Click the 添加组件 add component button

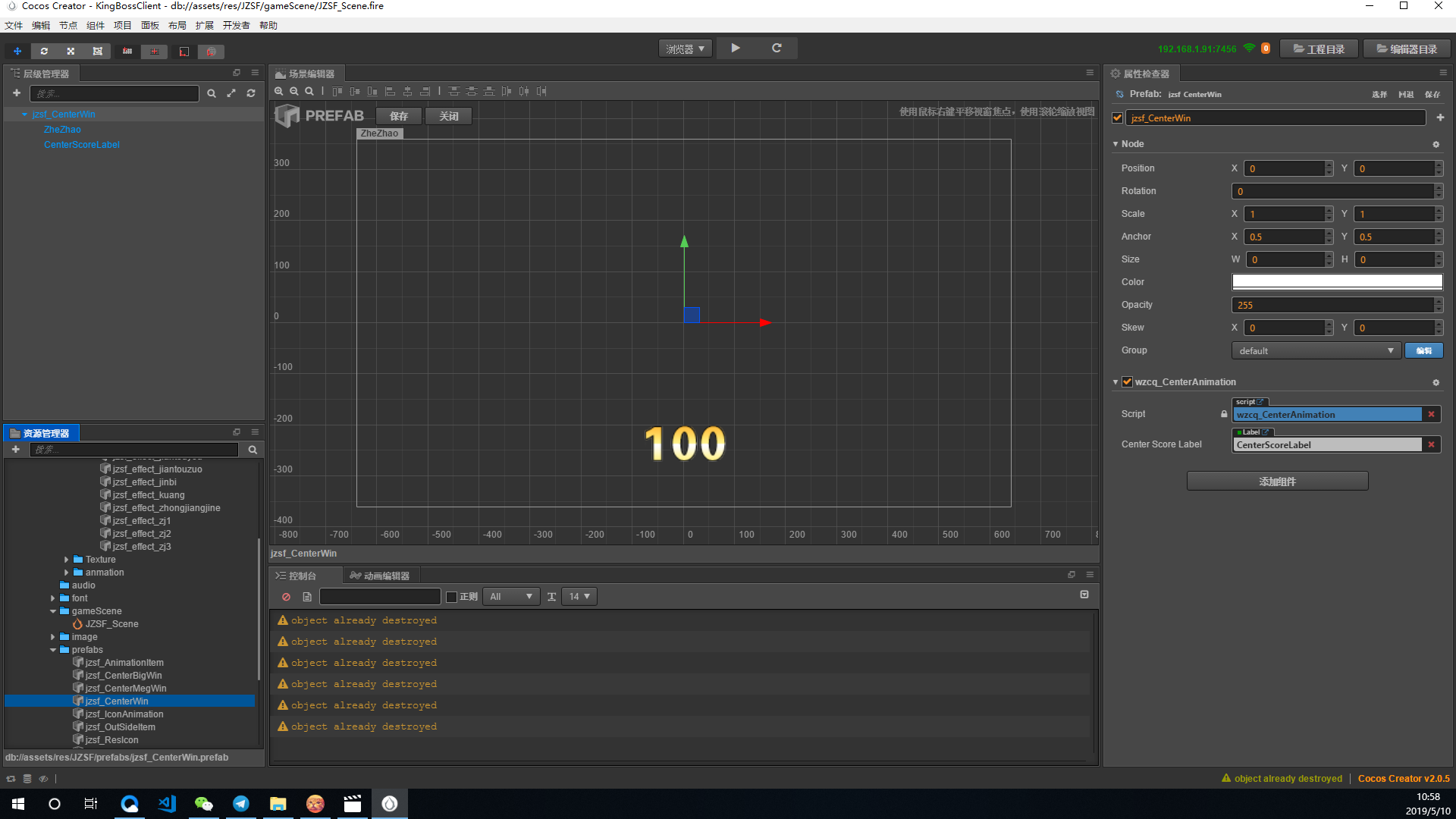point(1277,482)
